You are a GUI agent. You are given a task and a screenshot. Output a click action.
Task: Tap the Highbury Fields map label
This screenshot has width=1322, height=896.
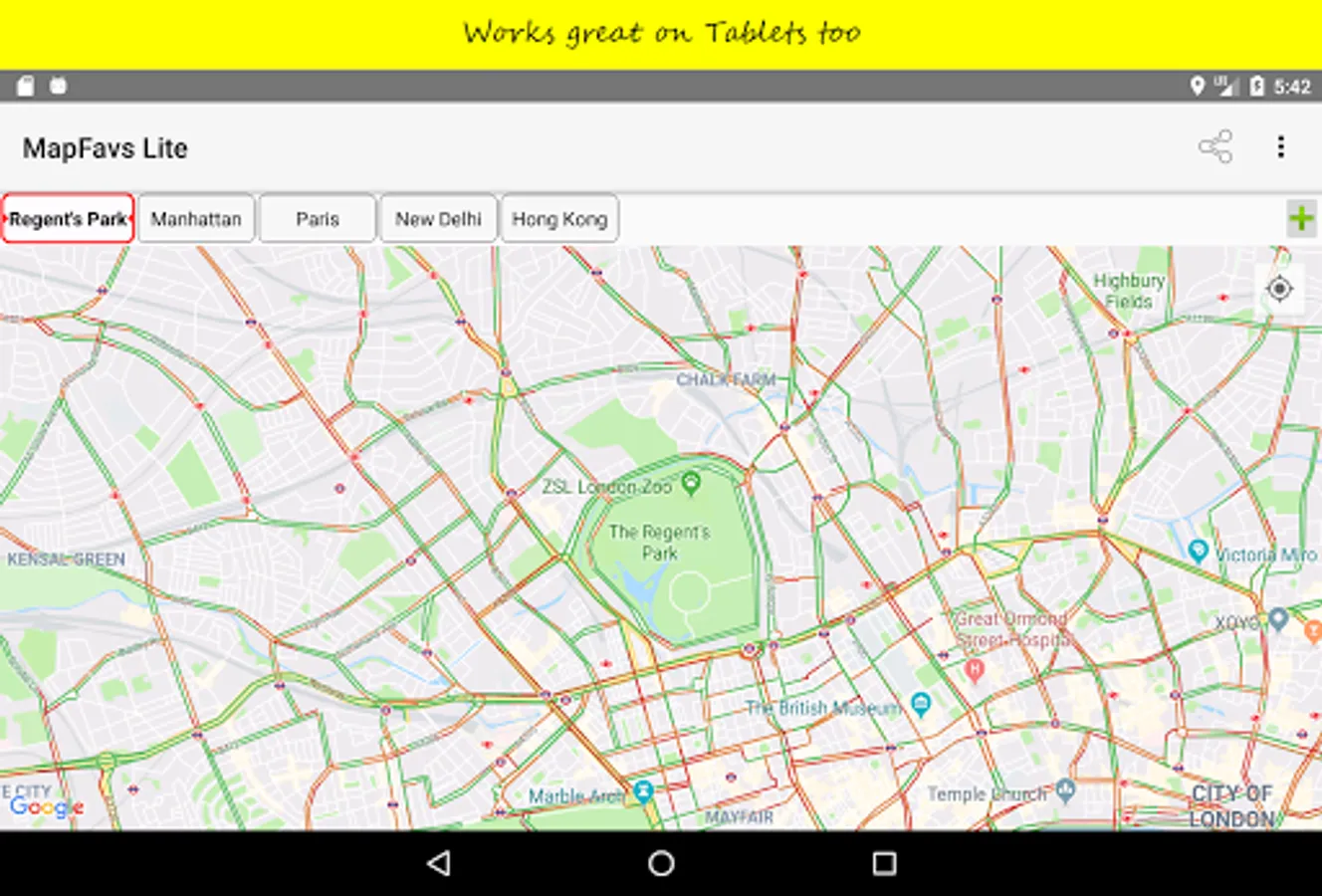tap(1129, 291)
